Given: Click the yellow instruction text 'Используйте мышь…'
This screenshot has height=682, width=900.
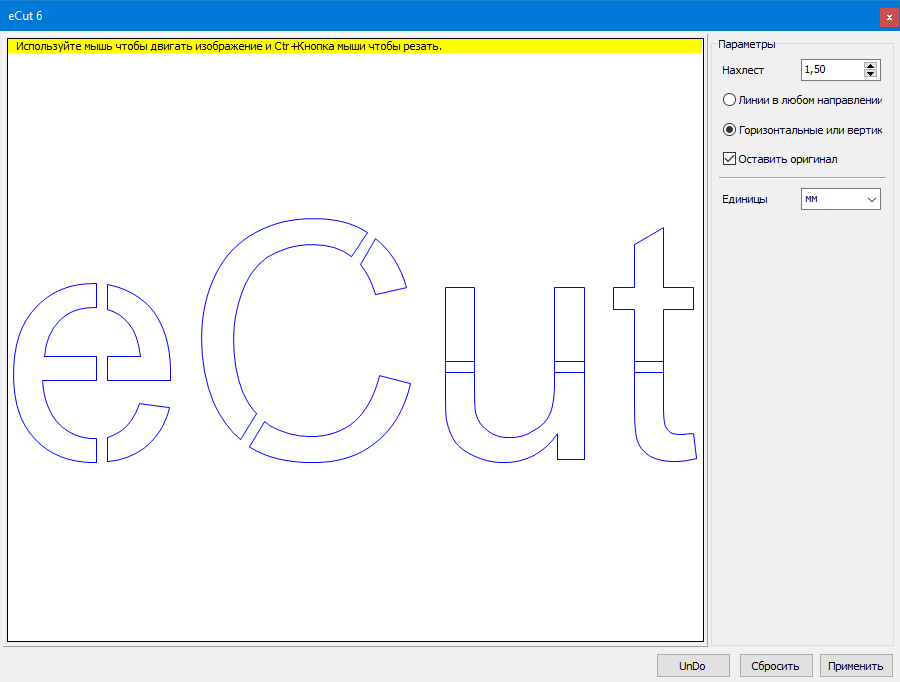Looking at the screenshot, I should click(x=229, y=46).
